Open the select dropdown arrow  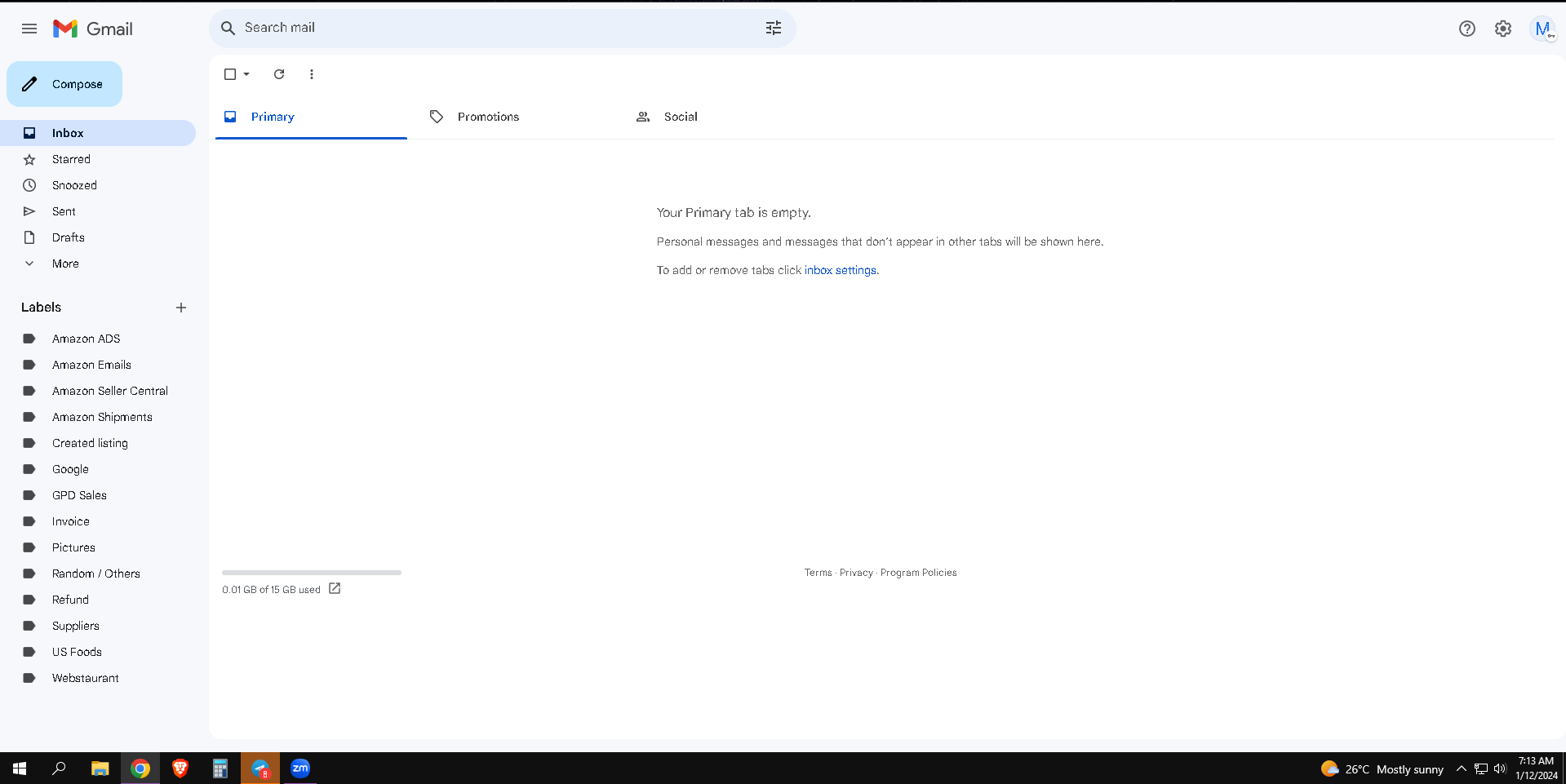click(246, 74)
